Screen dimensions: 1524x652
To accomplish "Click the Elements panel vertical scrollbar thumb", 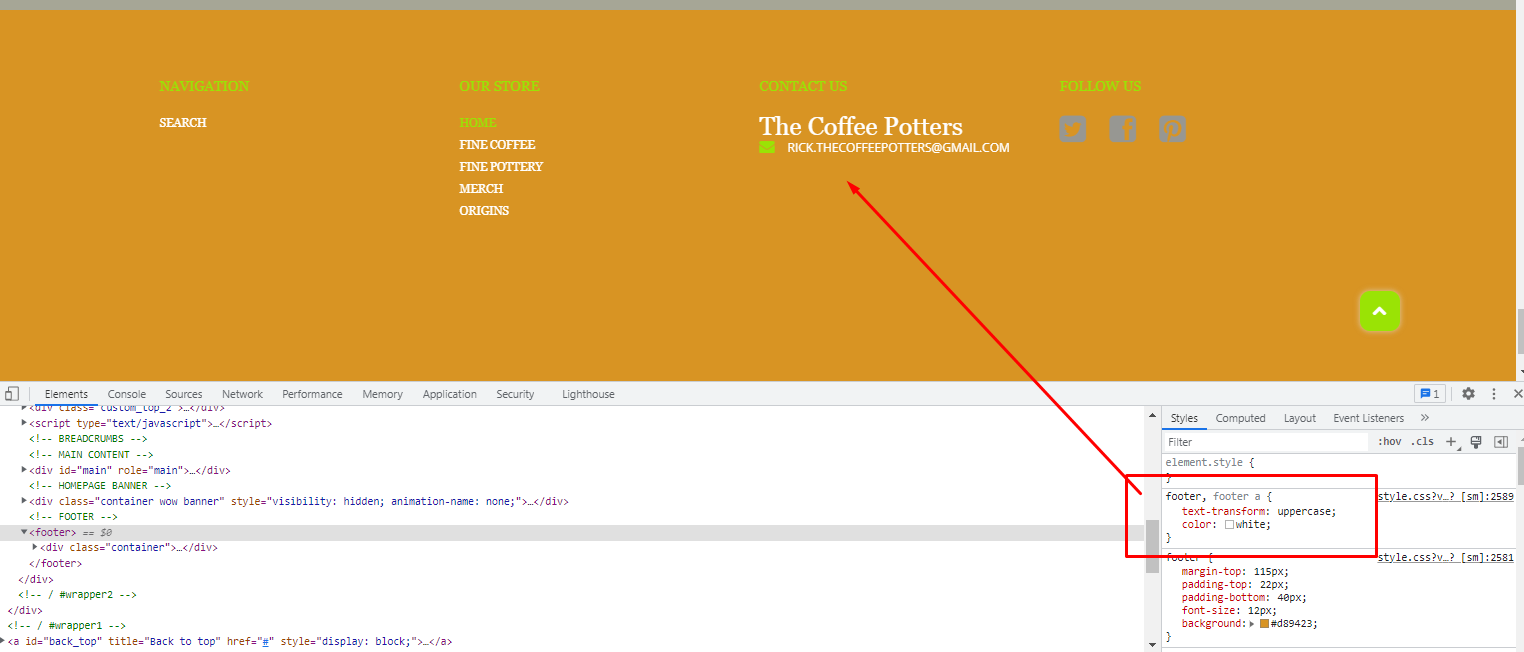I will coord(1150,546).
